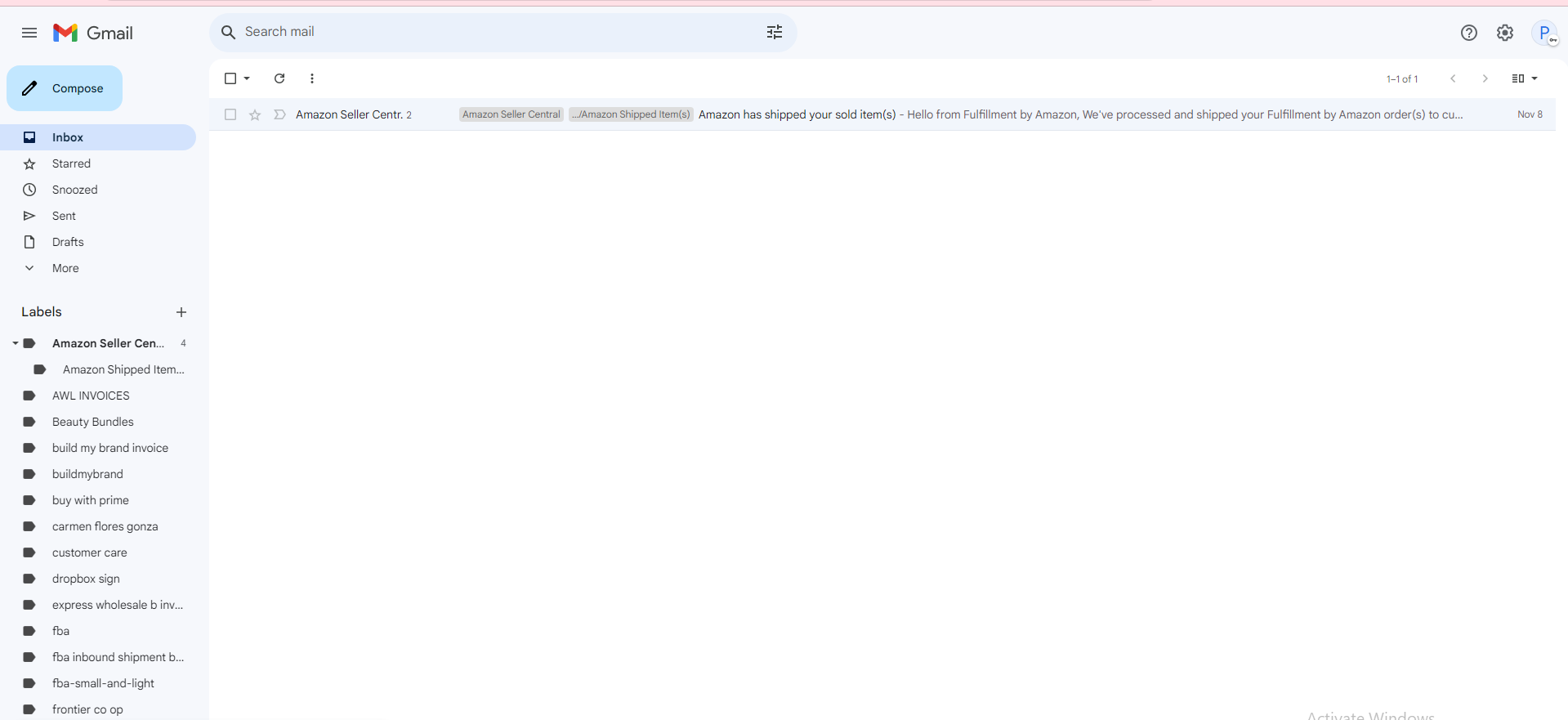Screen dimensions: 1568x720
Task: Open the Inbox folder
Action: coord(98,137)
